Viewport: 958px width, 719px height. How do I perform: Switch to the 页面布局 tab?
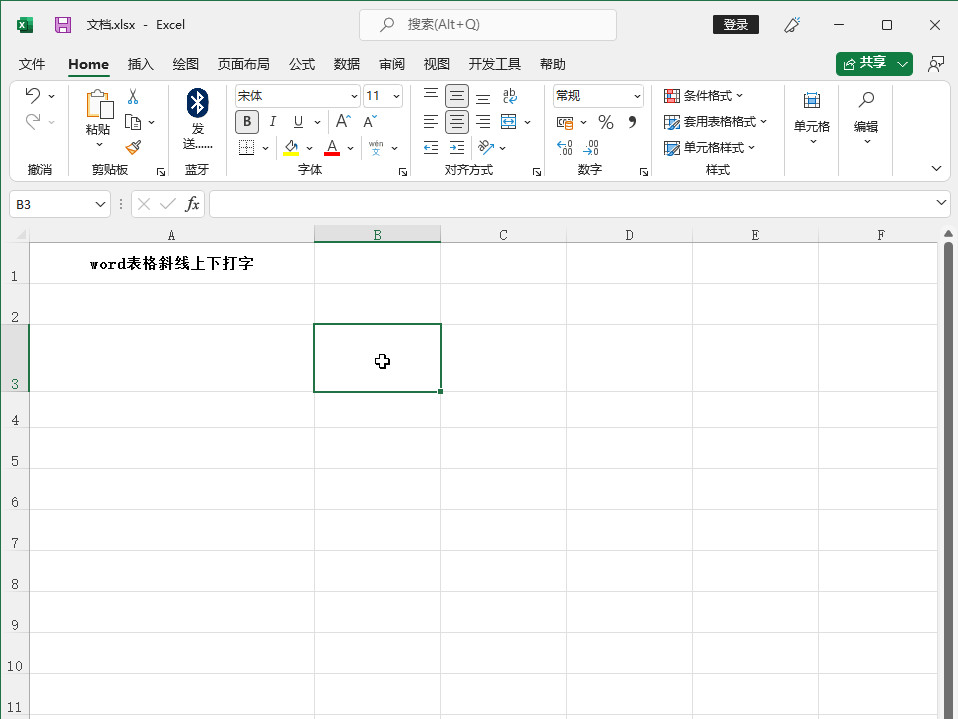point(243,64)
